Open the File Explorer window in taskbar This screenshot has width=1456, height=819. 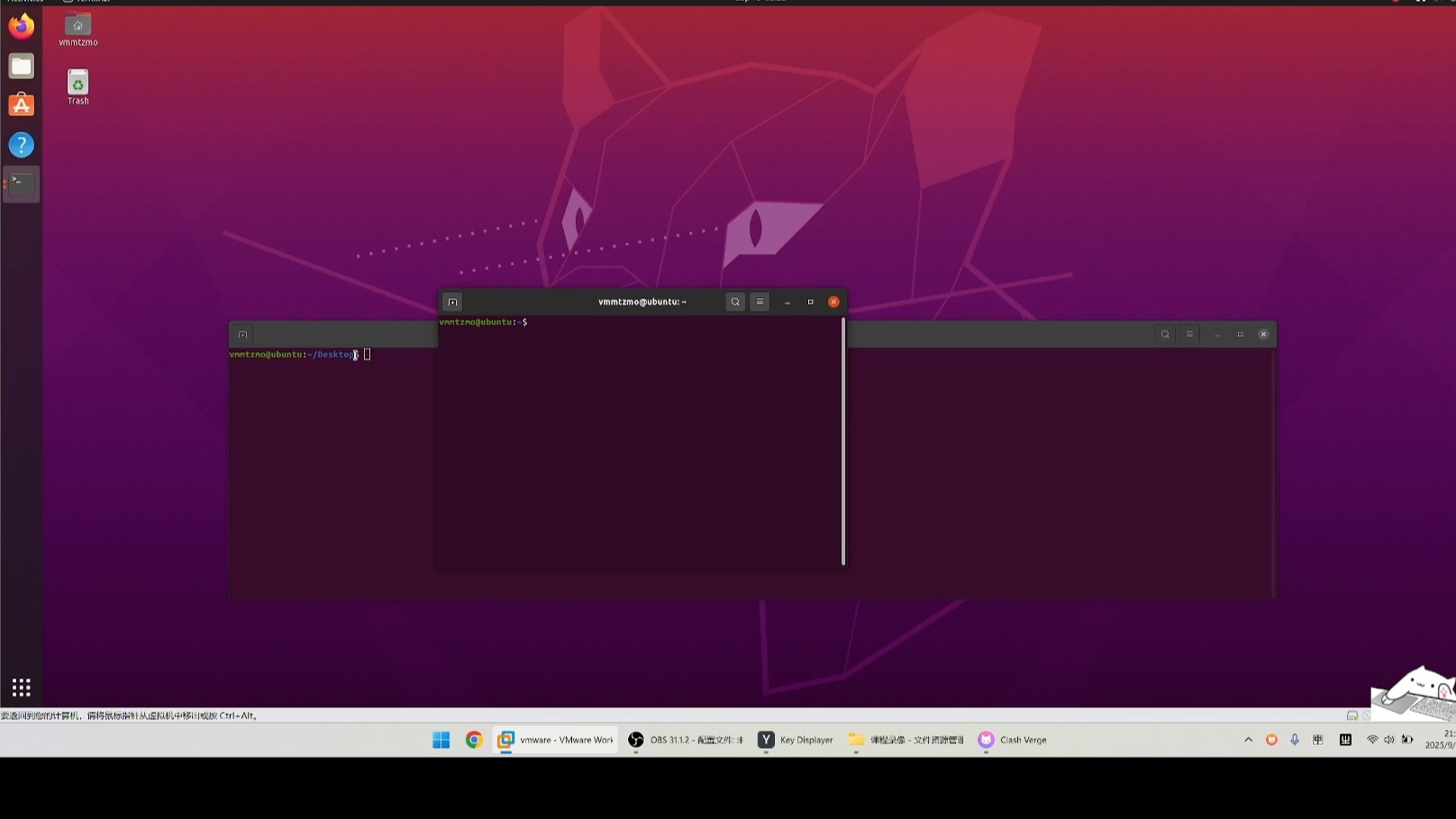pyautogui.click(x=906, y=740)
